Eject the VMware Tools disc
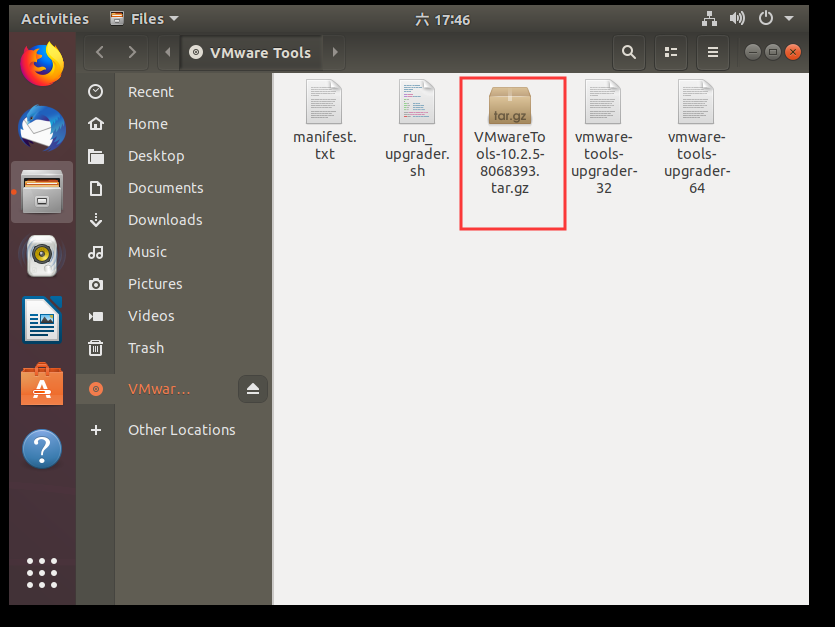Screen dimensions: 835x627 click(x=253, y=389)
